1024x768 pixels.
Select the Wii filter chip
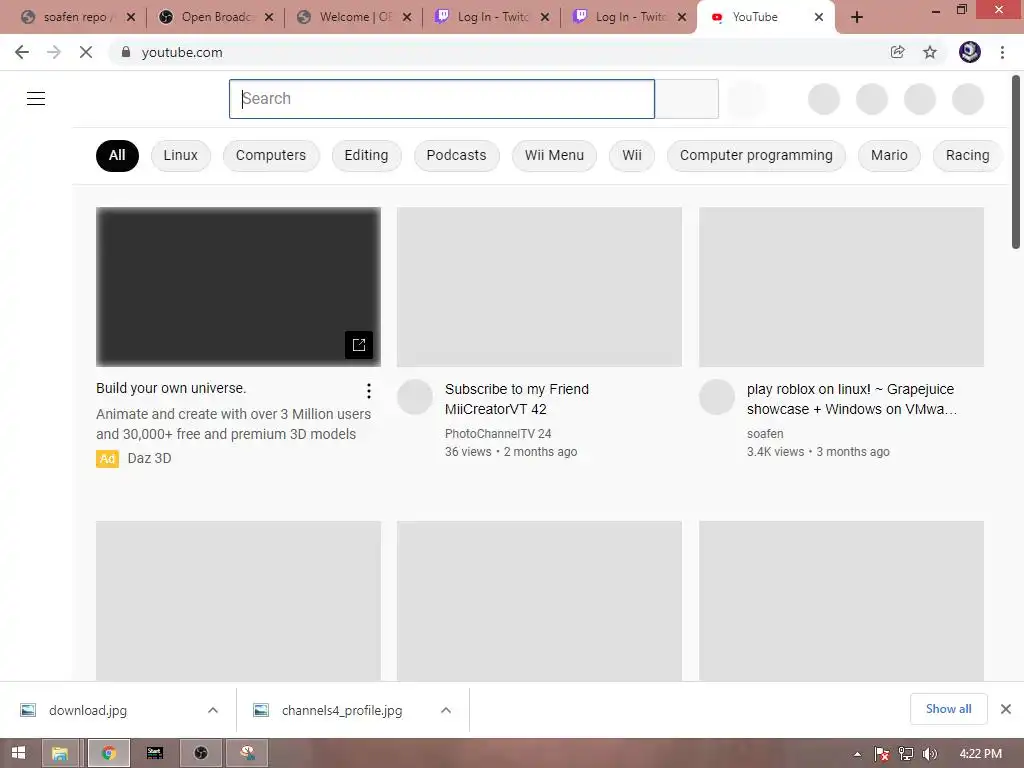[632, 155]
